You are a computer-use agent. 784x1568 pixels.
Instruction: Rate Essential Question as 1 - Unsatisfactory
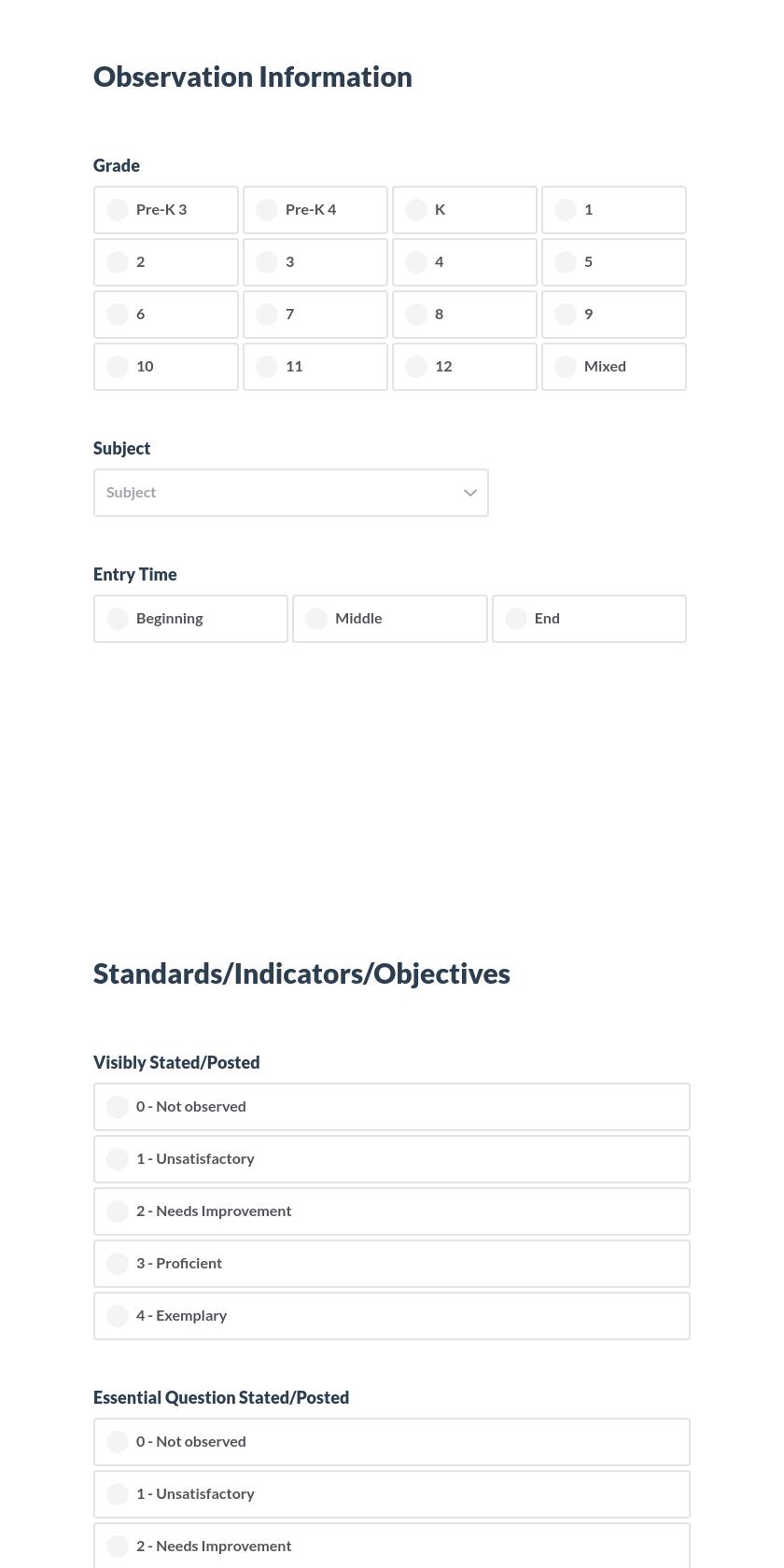click(x=391, y=1493)
